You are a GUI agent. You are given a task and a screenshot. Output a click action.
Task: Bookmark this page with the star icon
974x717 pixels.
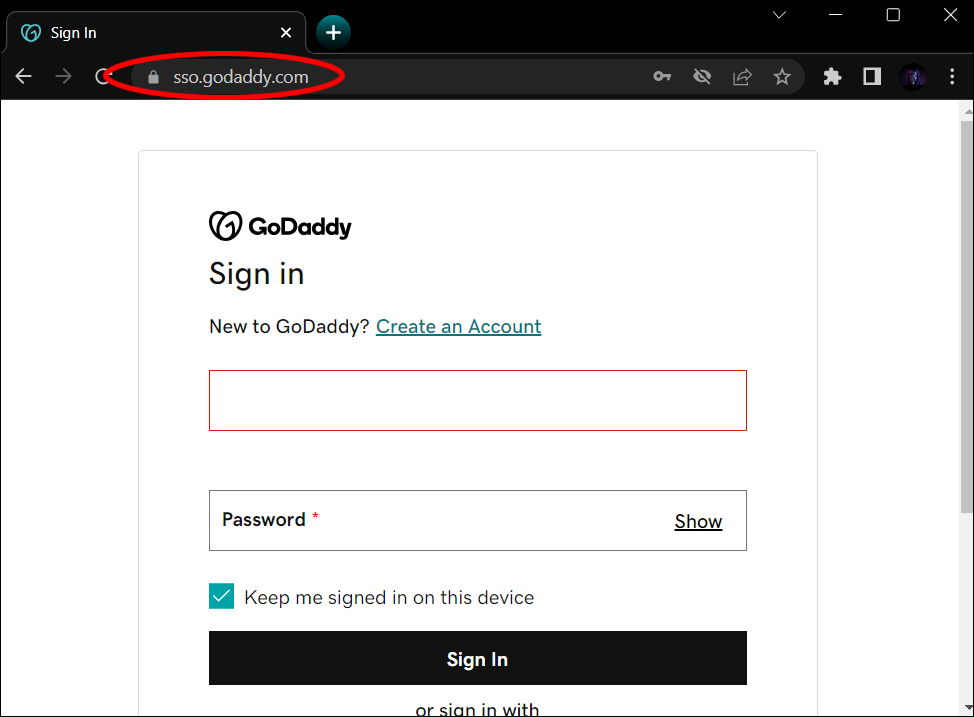coord(782,76)
